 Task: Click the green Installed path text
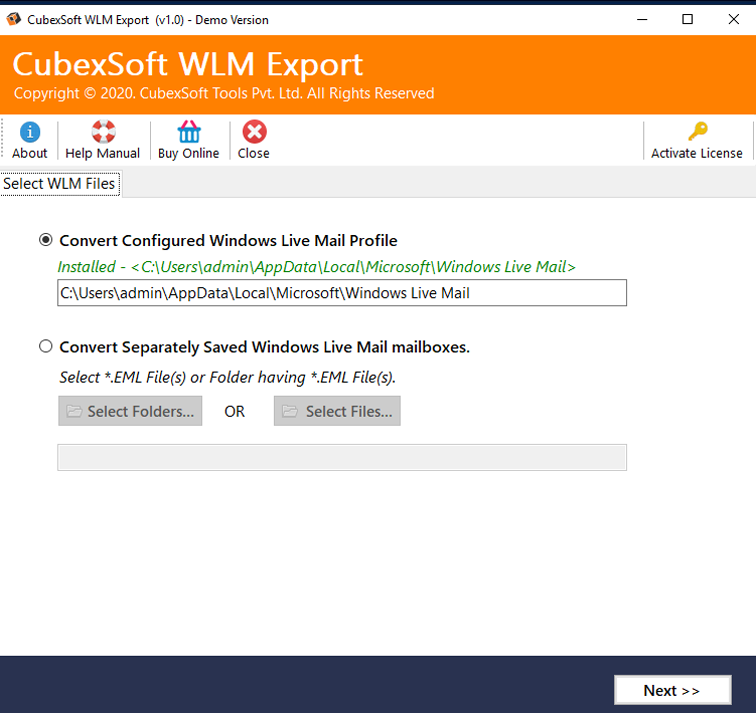[x=316, y=267]
